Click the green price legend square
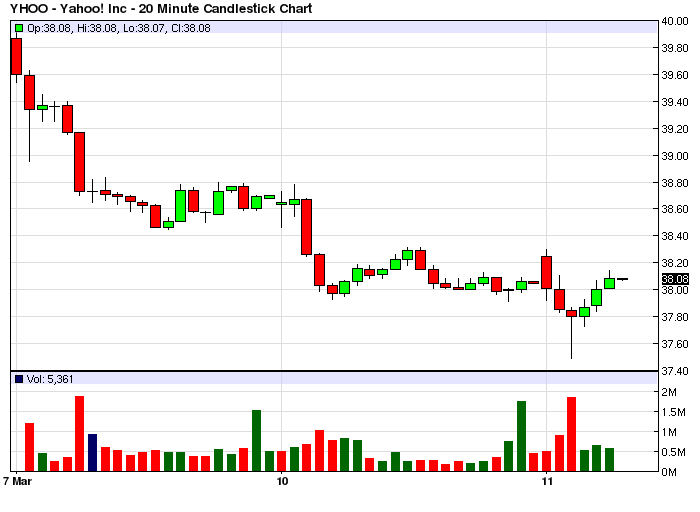Screen dimensions: 700x512 pos(19,28)
